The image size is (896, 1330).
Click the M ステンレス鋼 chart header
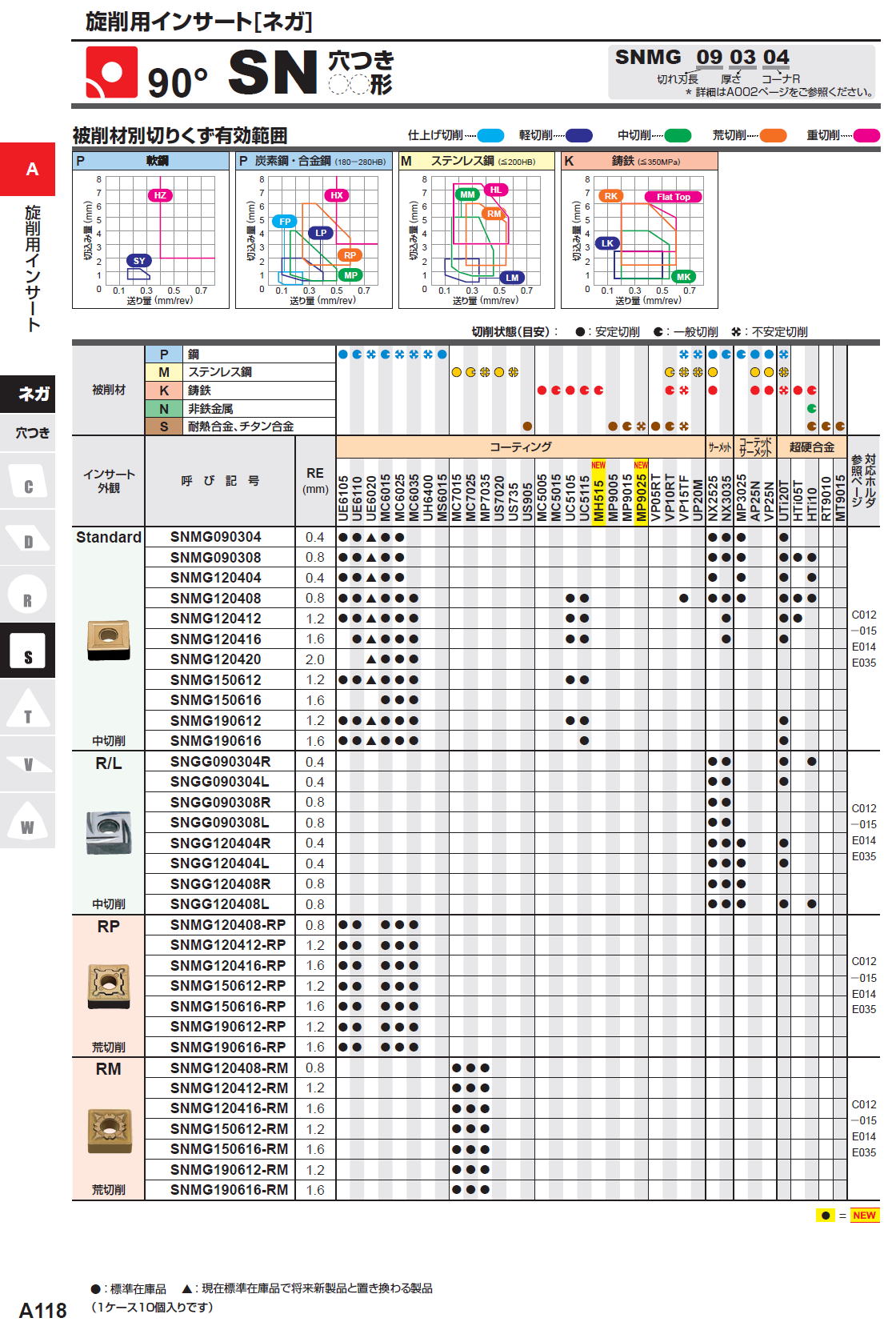tap(476, 161)
